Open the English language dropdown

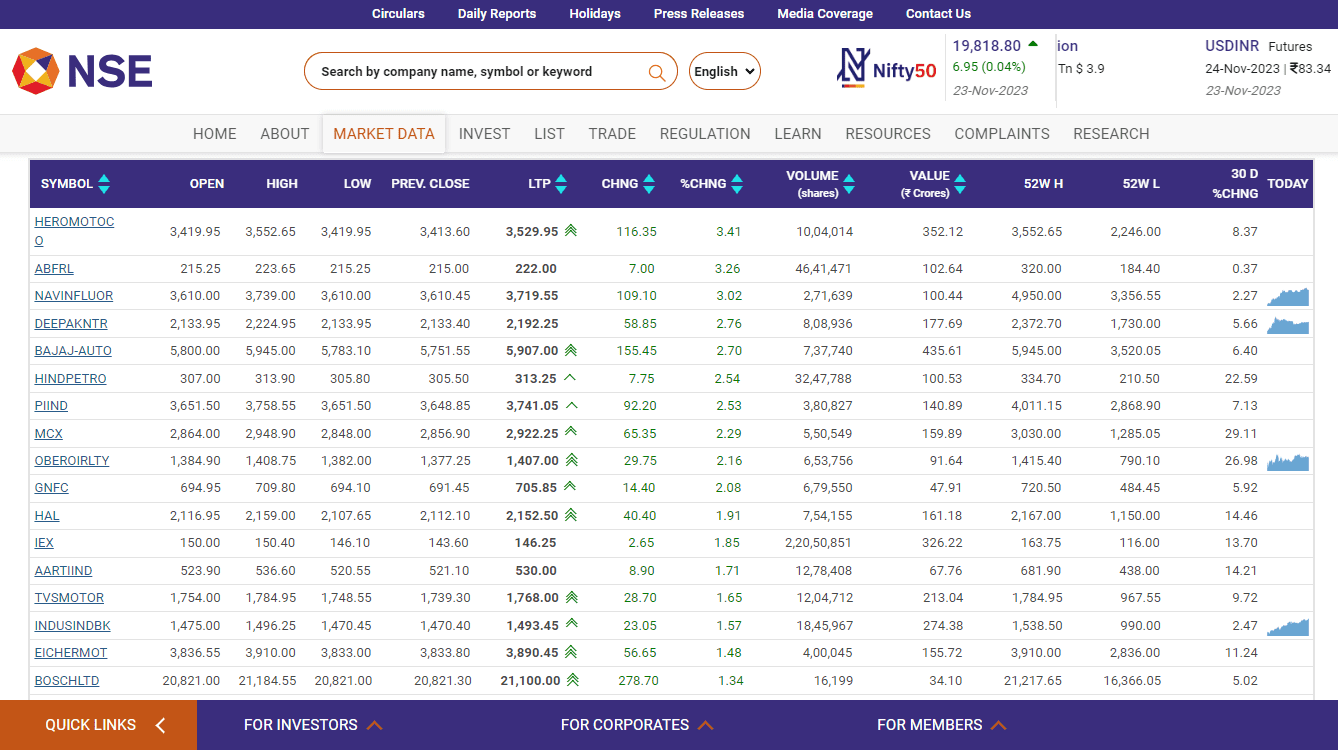tap(724, 71)
